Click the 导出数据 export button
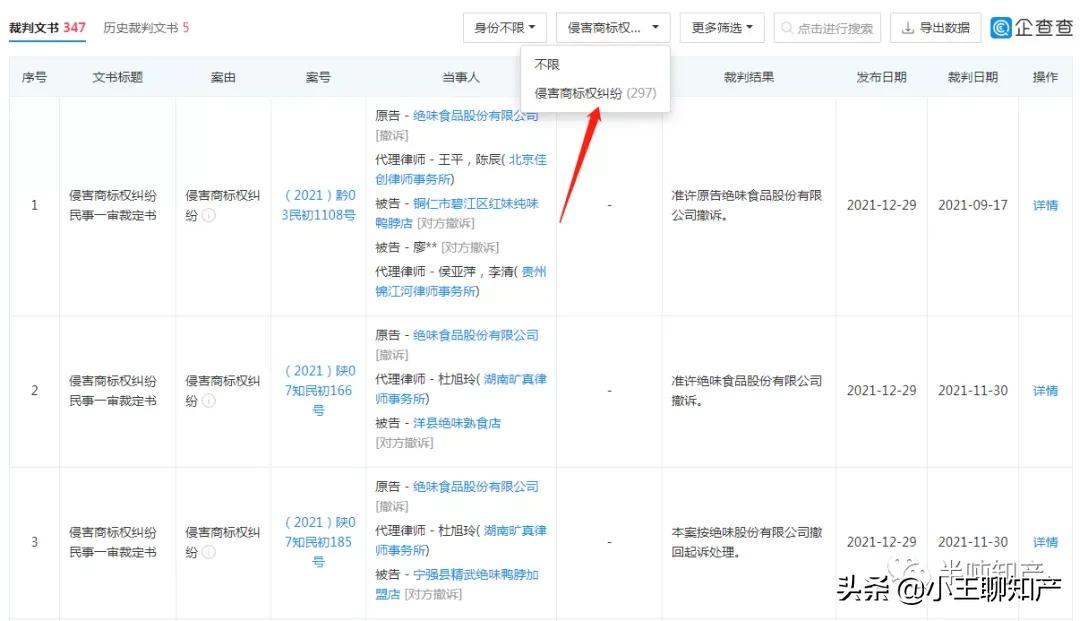The image size is (1080, 621). pos(935,28)
